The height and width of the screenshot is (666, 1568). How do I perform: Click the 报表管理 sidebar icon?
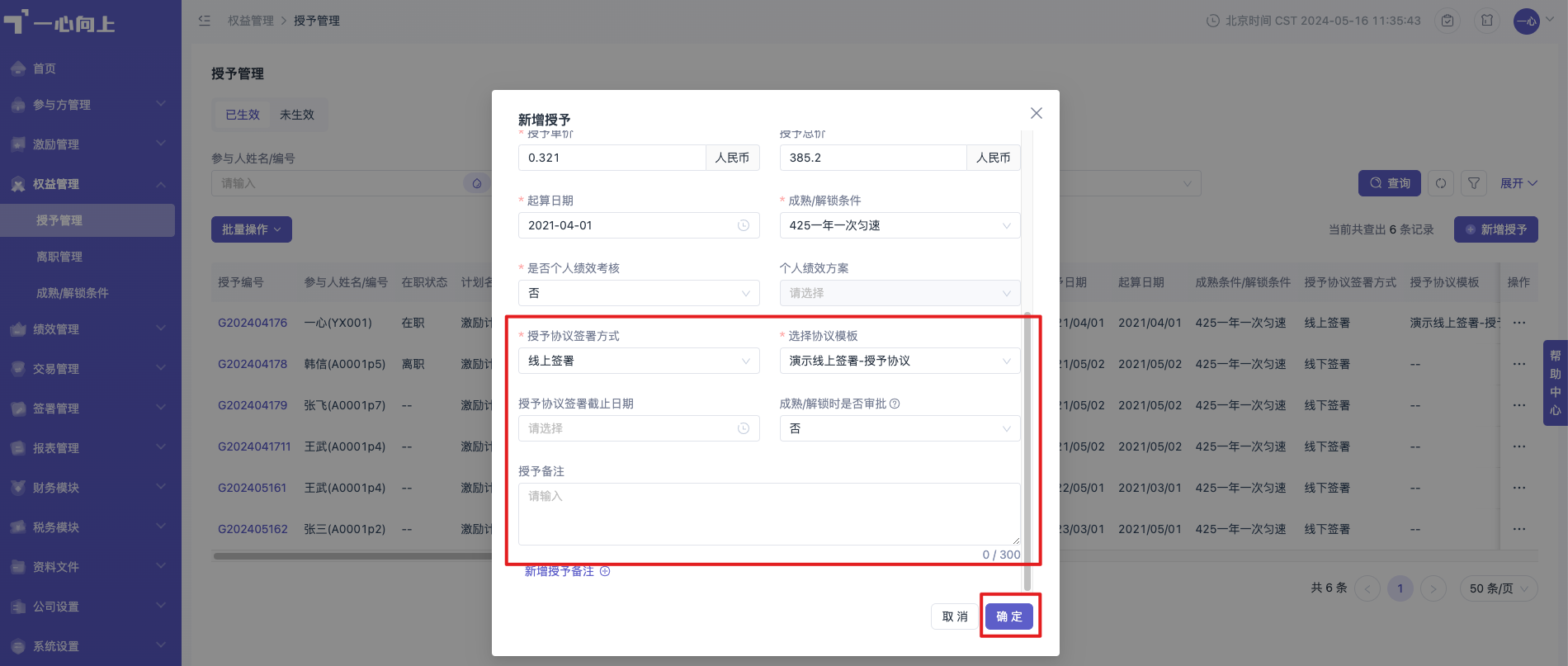pyautogui.click(x=18, y=448)
